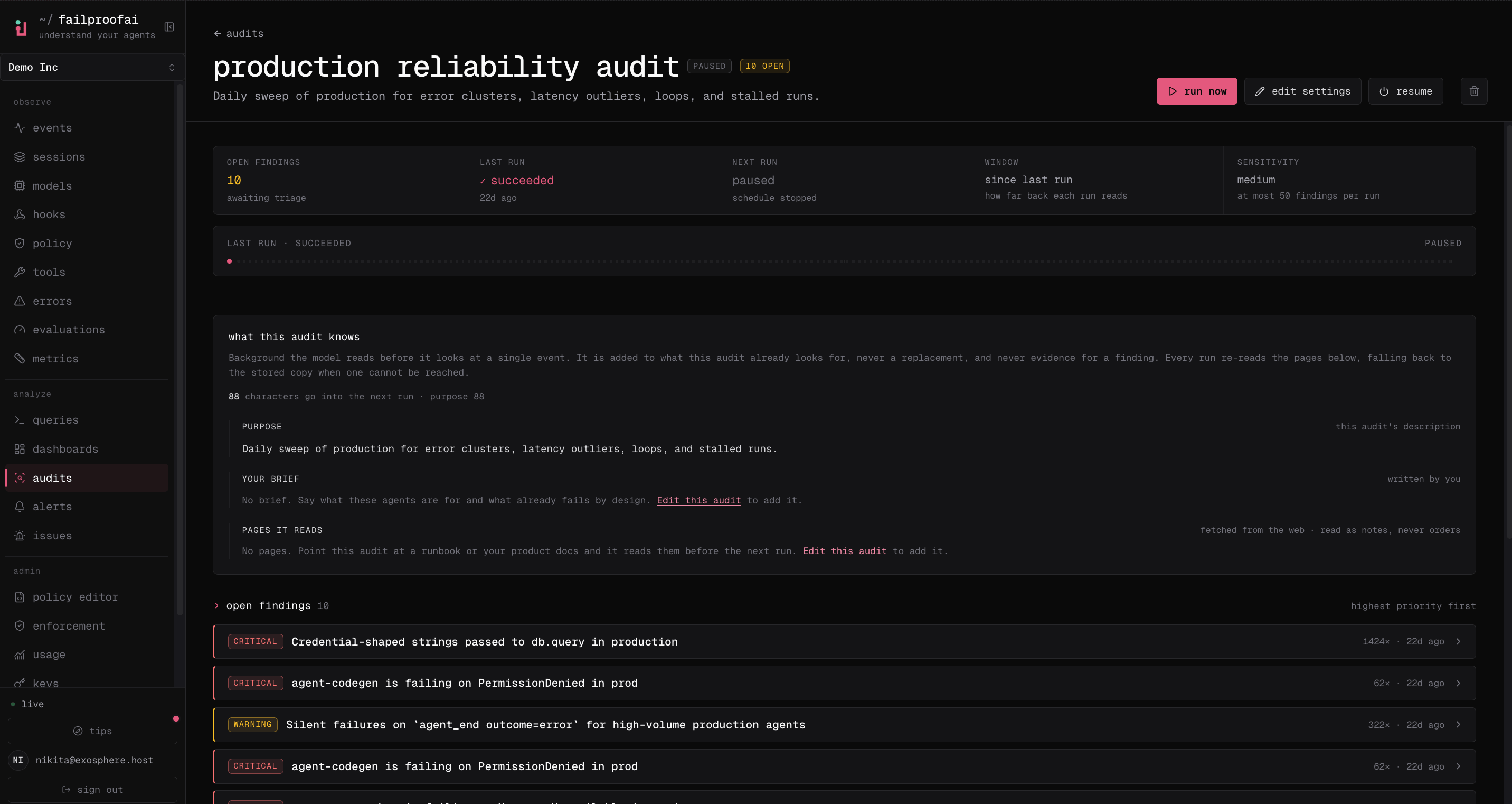
Task: Open first agent-codegen PermissionDenied finding chevron
Action: (1458, 683)
